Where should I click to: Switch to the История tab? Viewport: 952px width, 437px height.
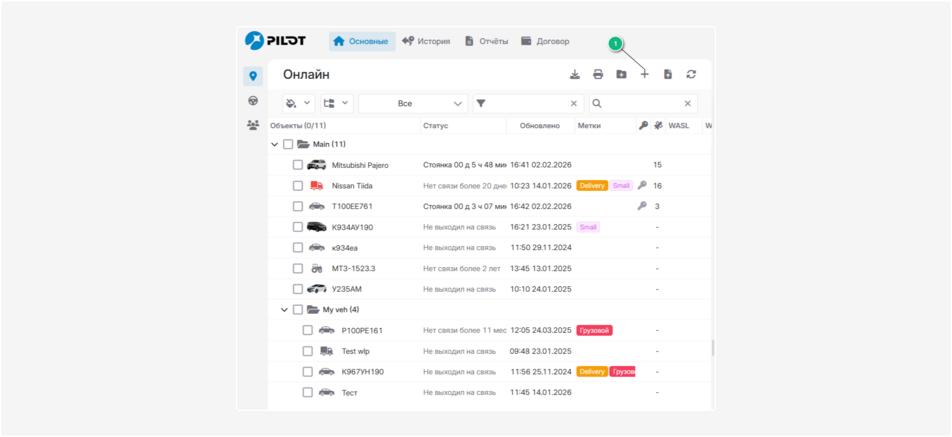[426, 42]
